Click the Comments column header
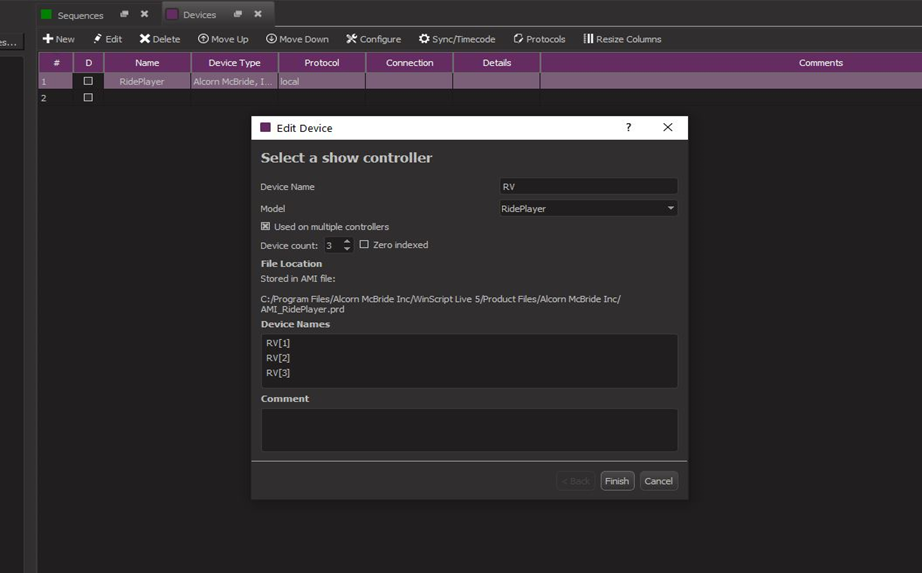Screen dimensions: 922x573 pyautogui.click(x=821, y=62)
